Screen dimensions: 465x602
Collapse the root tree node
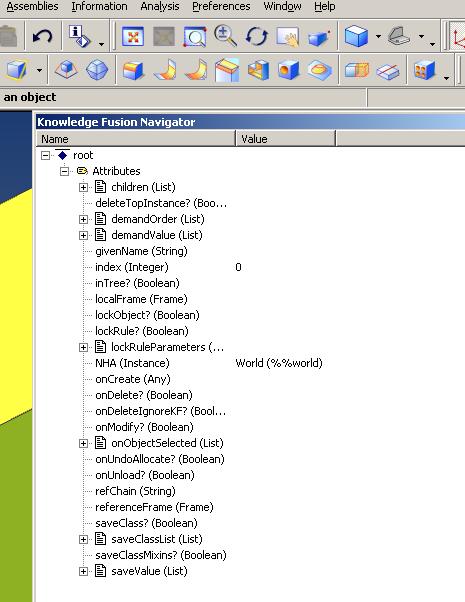[x=46, y=155]
